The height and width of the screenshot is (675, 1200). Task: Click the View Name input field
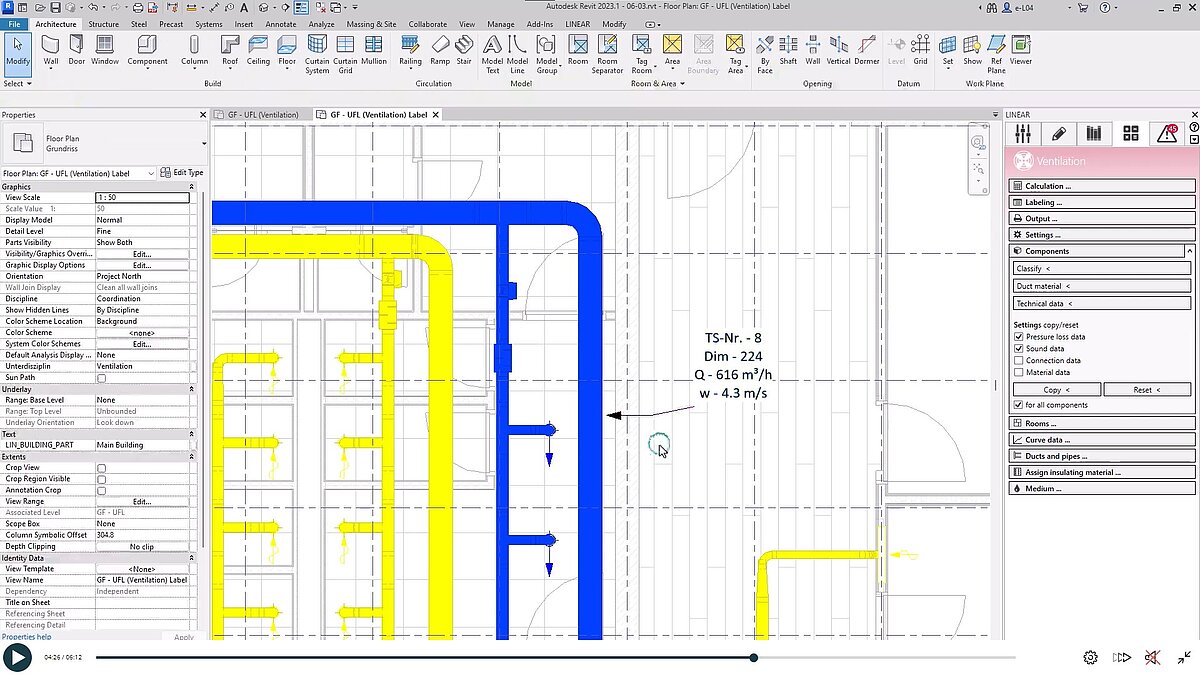[x=142, y=580]
